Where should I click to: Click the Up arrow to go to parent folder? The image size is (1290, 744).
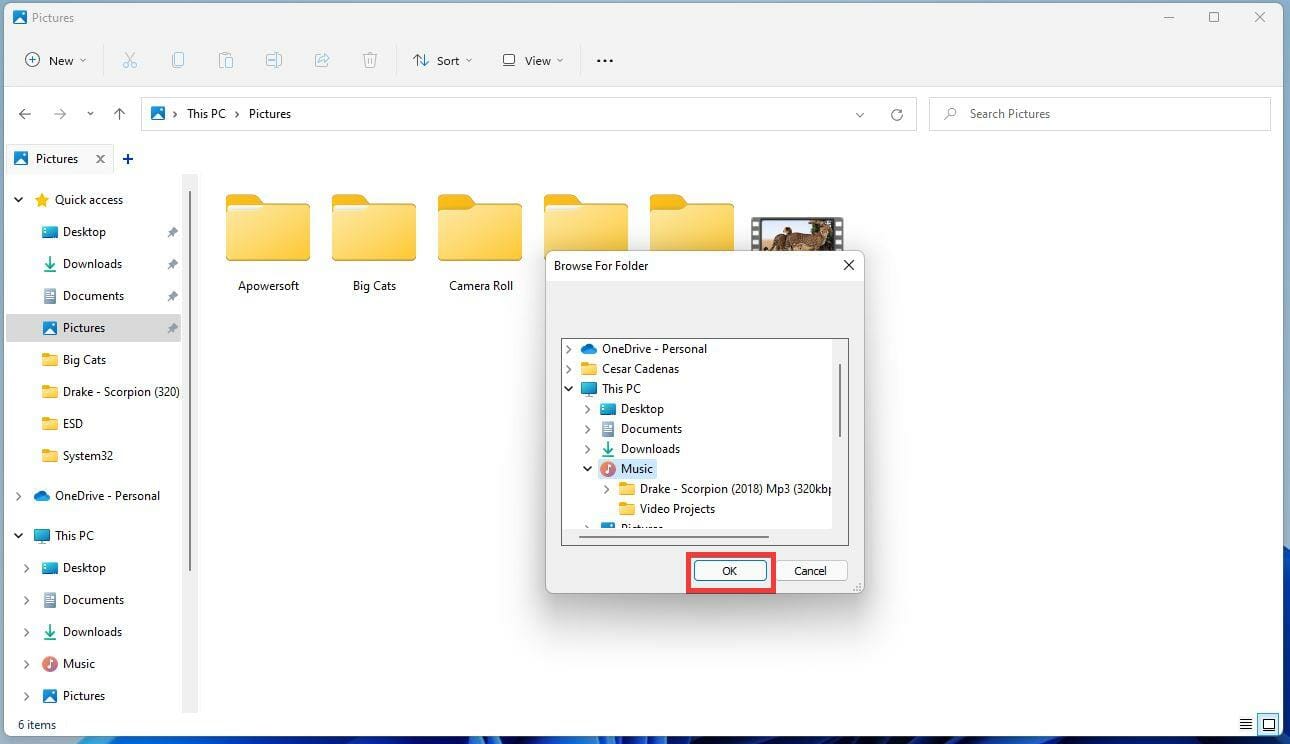pyautogui.click(x=119, y=113)
